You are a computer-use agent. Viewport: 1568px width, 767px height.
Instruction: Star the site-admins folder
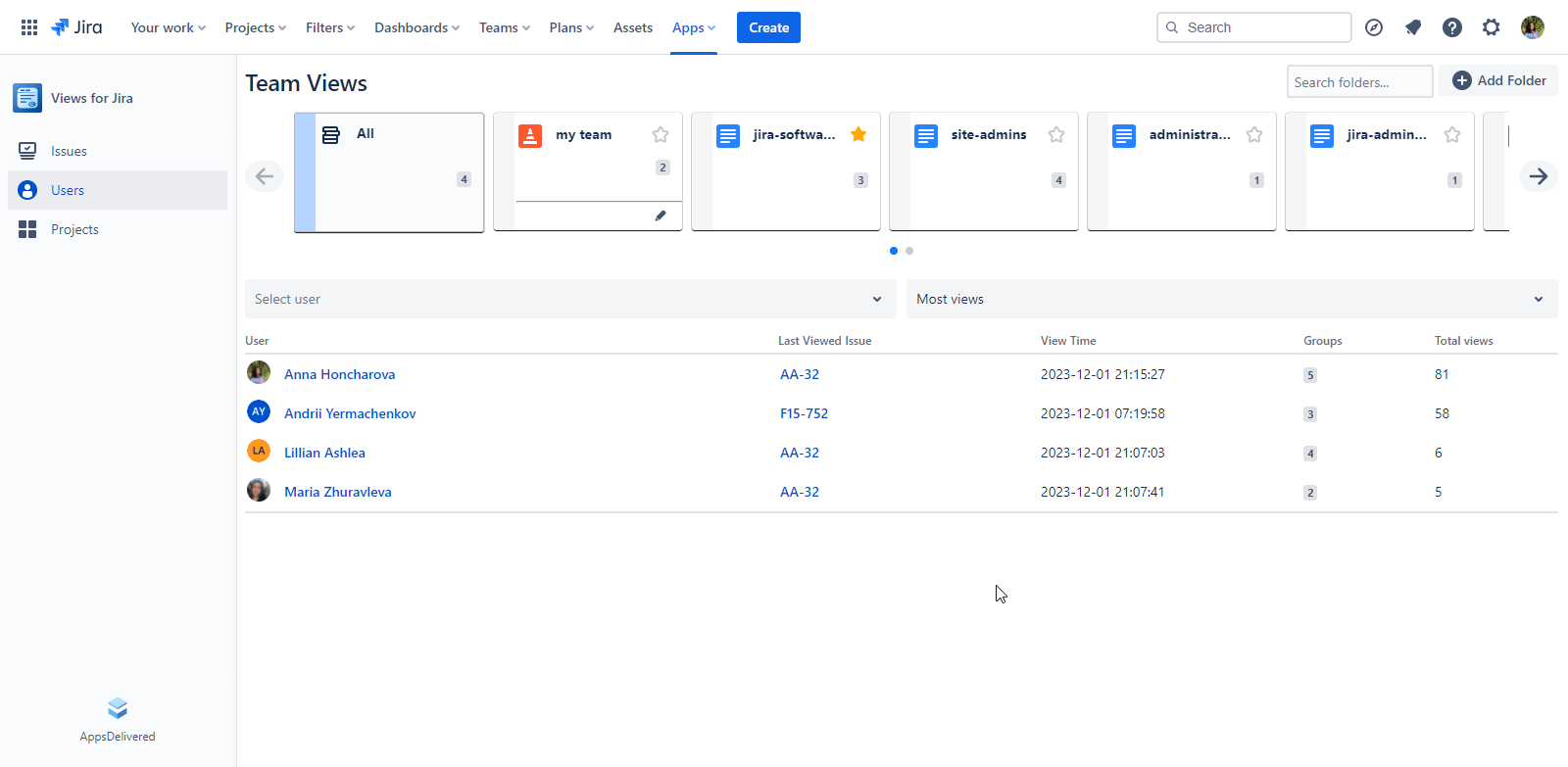click(1056, 135)
